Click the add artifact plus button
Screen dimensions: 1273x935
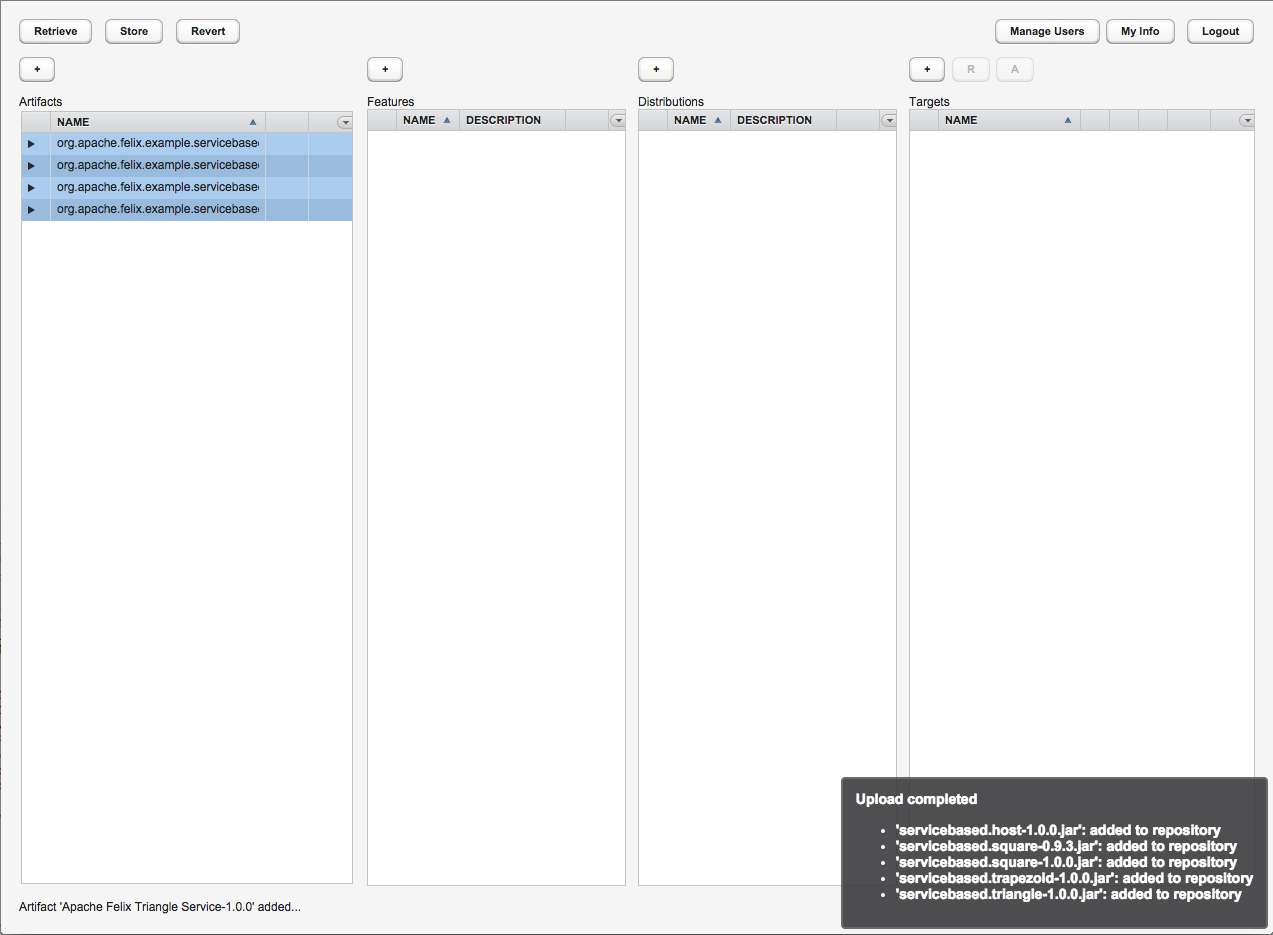37,69
